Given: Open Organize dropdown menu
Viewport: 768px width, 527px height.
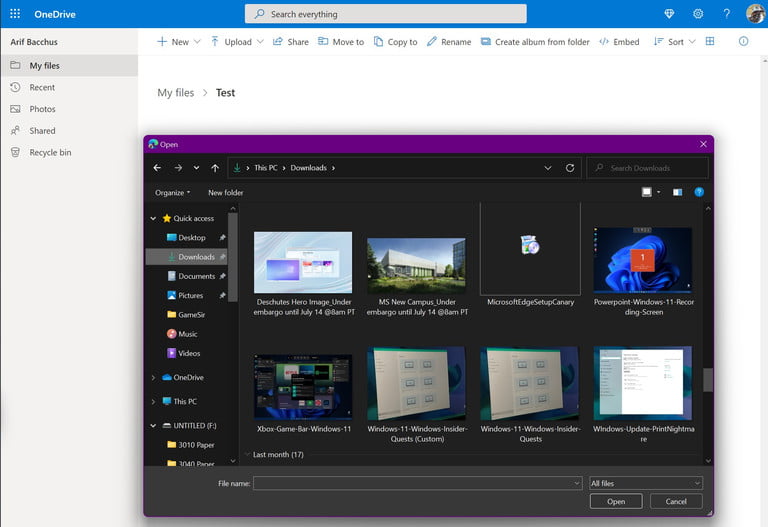Looking at the screenshot, I should (x=172, y=192).
